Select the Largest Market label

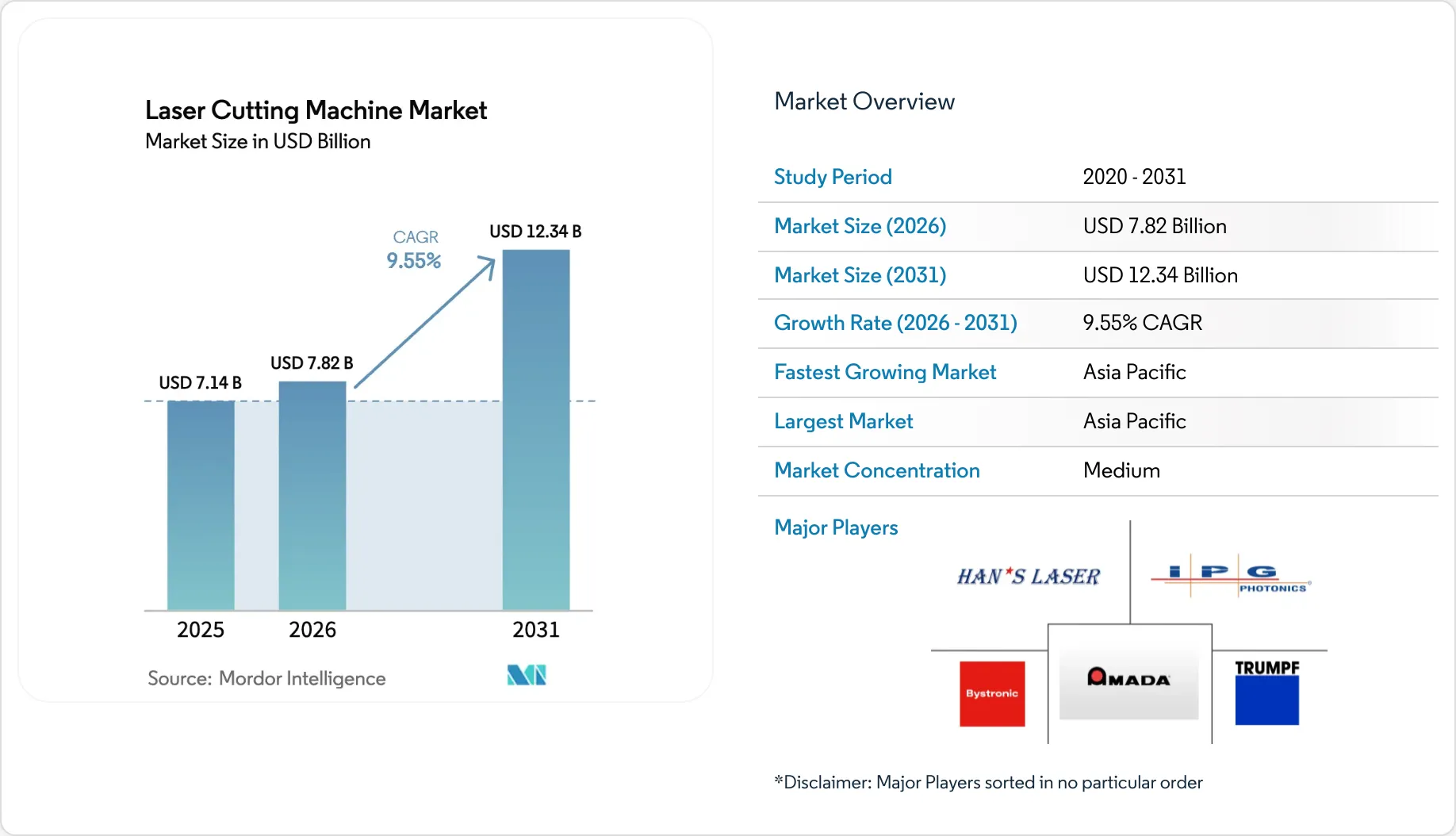[844, 421]
